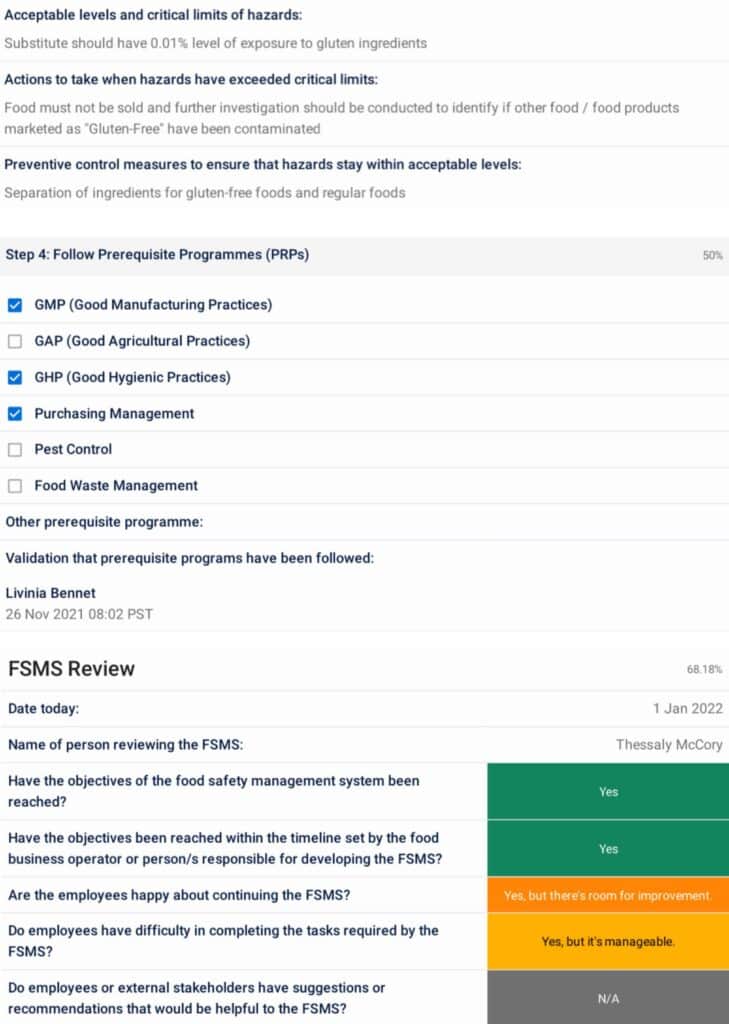Uncheck GMP (Good Manufacturing Practices) checkbox
This screenshot has width=729, height=1024.
pos(15,305)
